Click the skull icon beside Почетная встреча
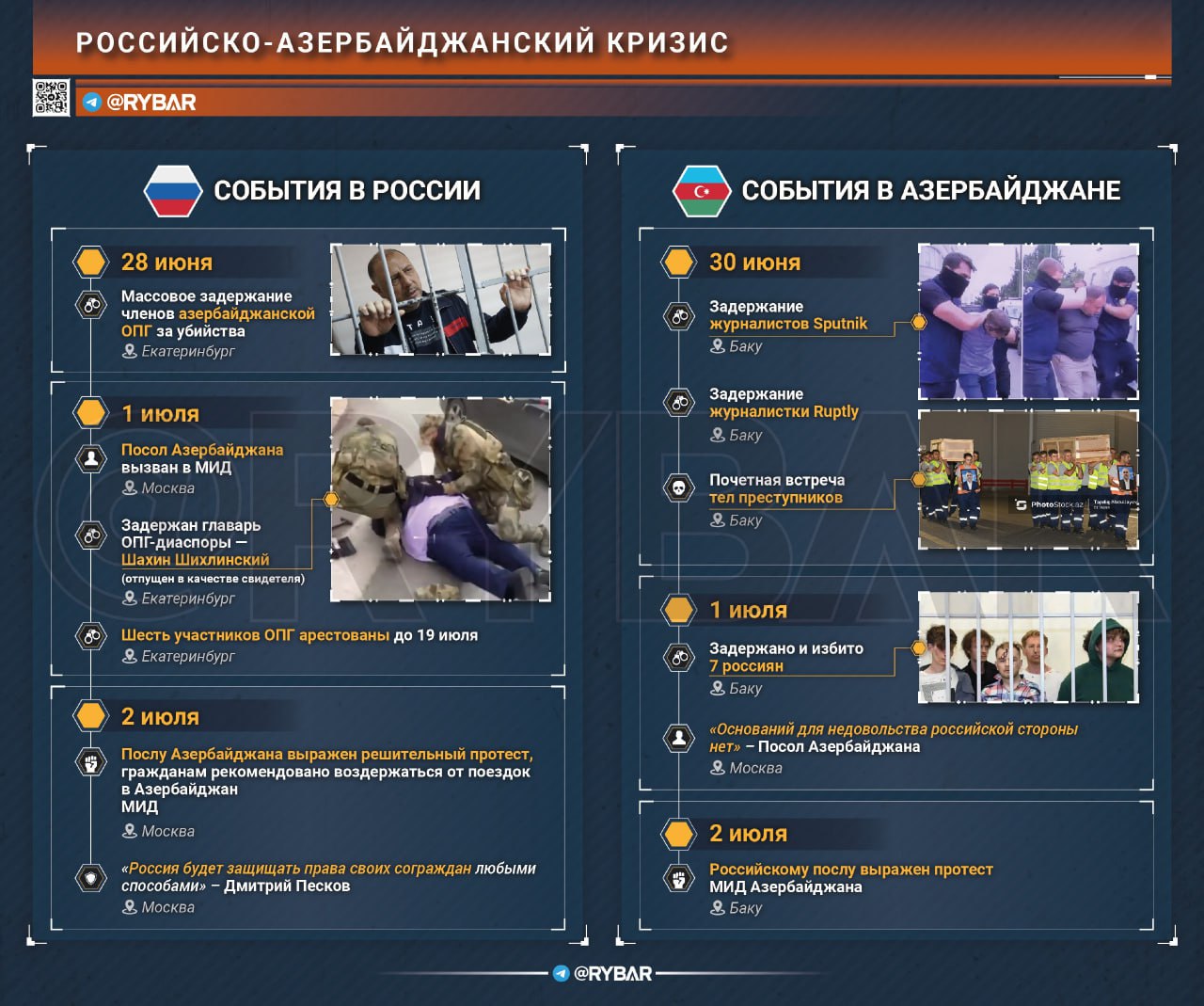Screen dimensions: 1204x1006 coord(679,488)
